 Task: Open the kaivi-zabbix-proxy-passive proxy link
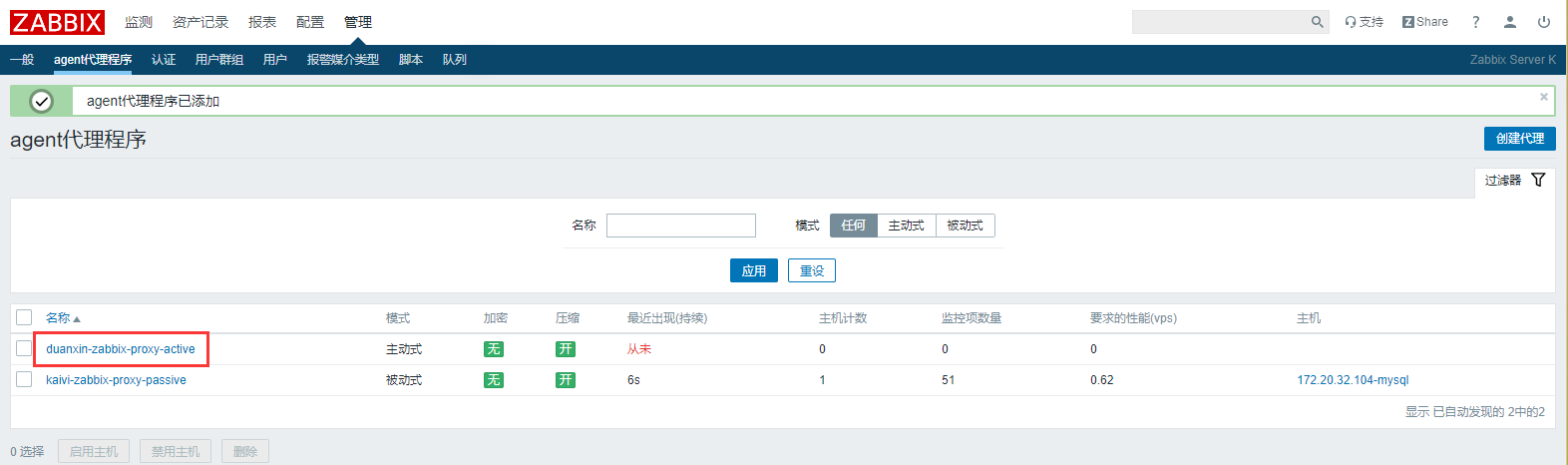[116, 380]
